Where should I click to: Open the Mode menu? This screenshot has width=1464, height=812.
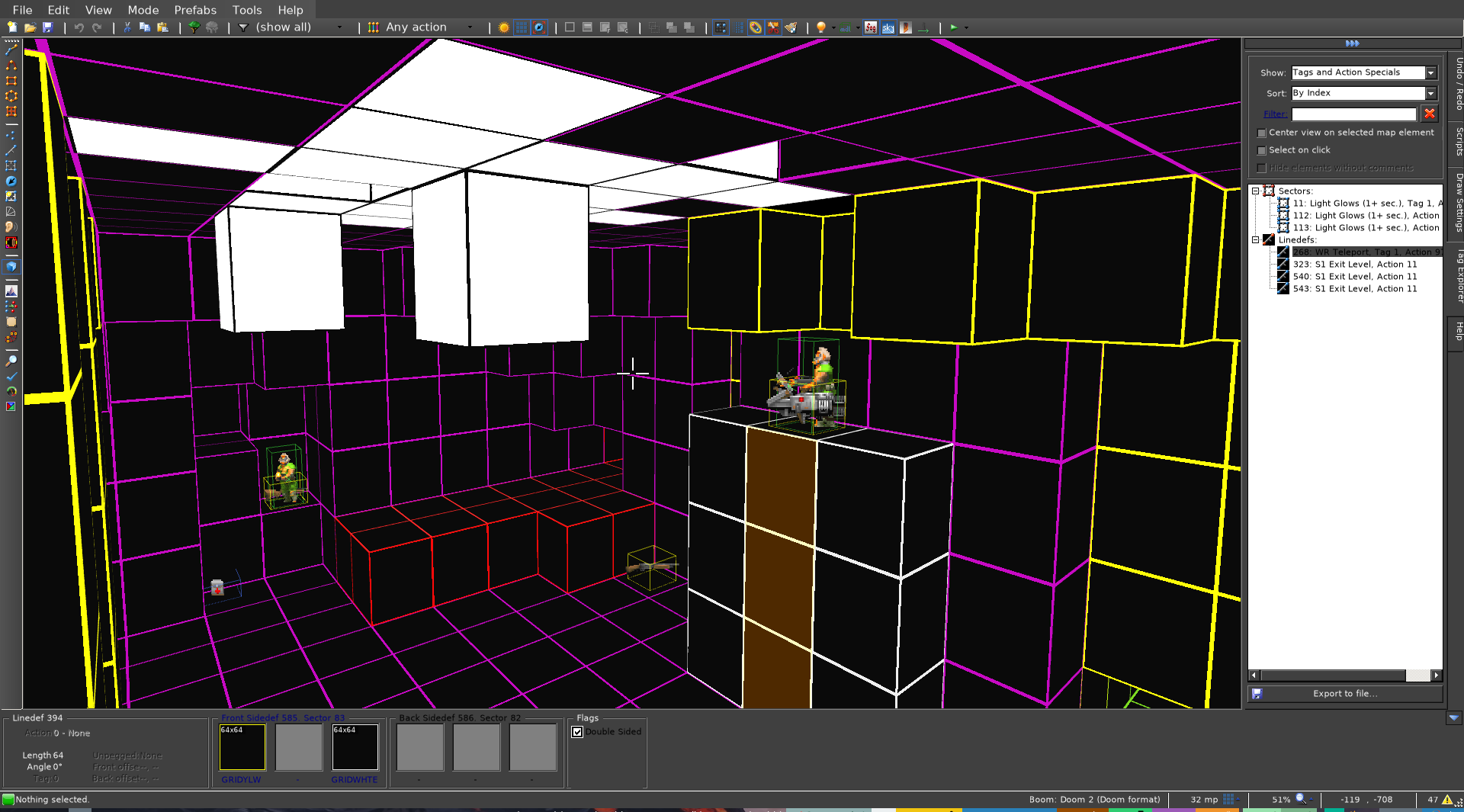click(143, 10)
